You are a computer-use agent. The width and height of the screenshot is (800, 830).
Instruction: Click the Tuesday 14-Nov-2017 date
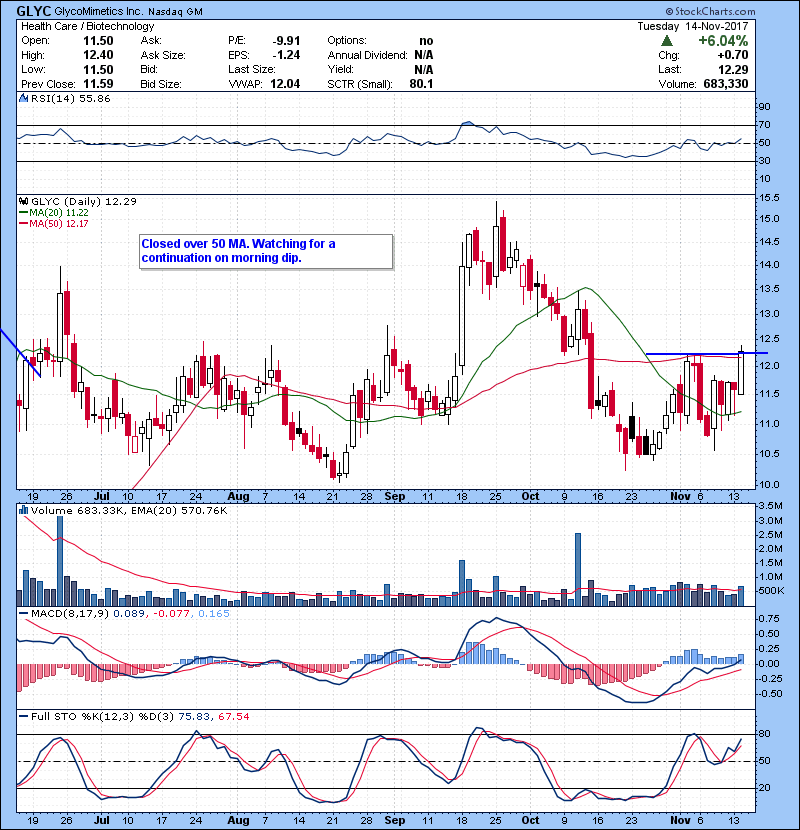coord(693,26)
